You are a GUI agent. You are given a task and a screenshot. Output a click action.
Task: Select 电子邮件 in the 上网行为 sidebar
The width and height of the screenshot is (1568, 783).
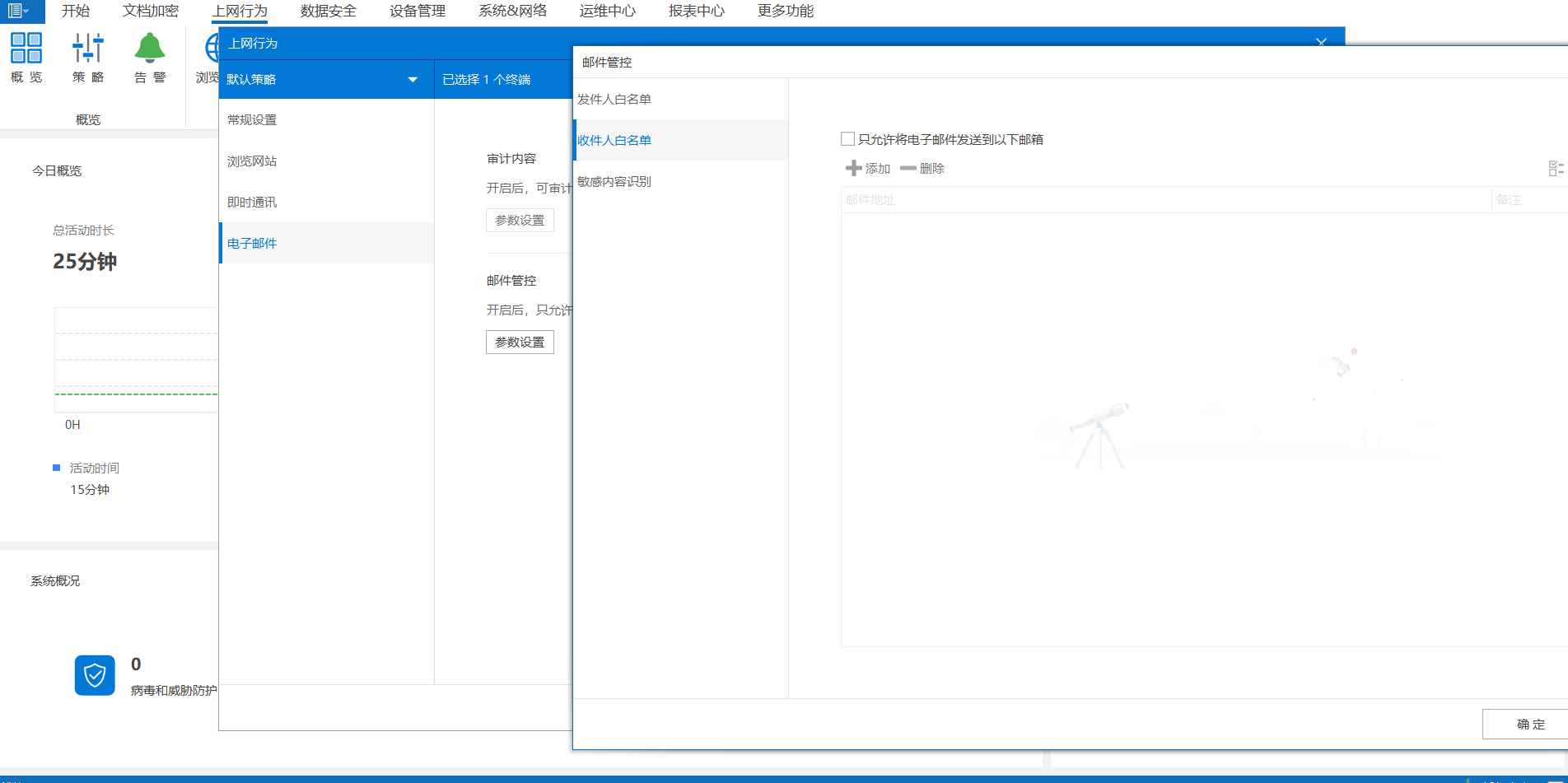pyautogui.click(x=326, y=243)
